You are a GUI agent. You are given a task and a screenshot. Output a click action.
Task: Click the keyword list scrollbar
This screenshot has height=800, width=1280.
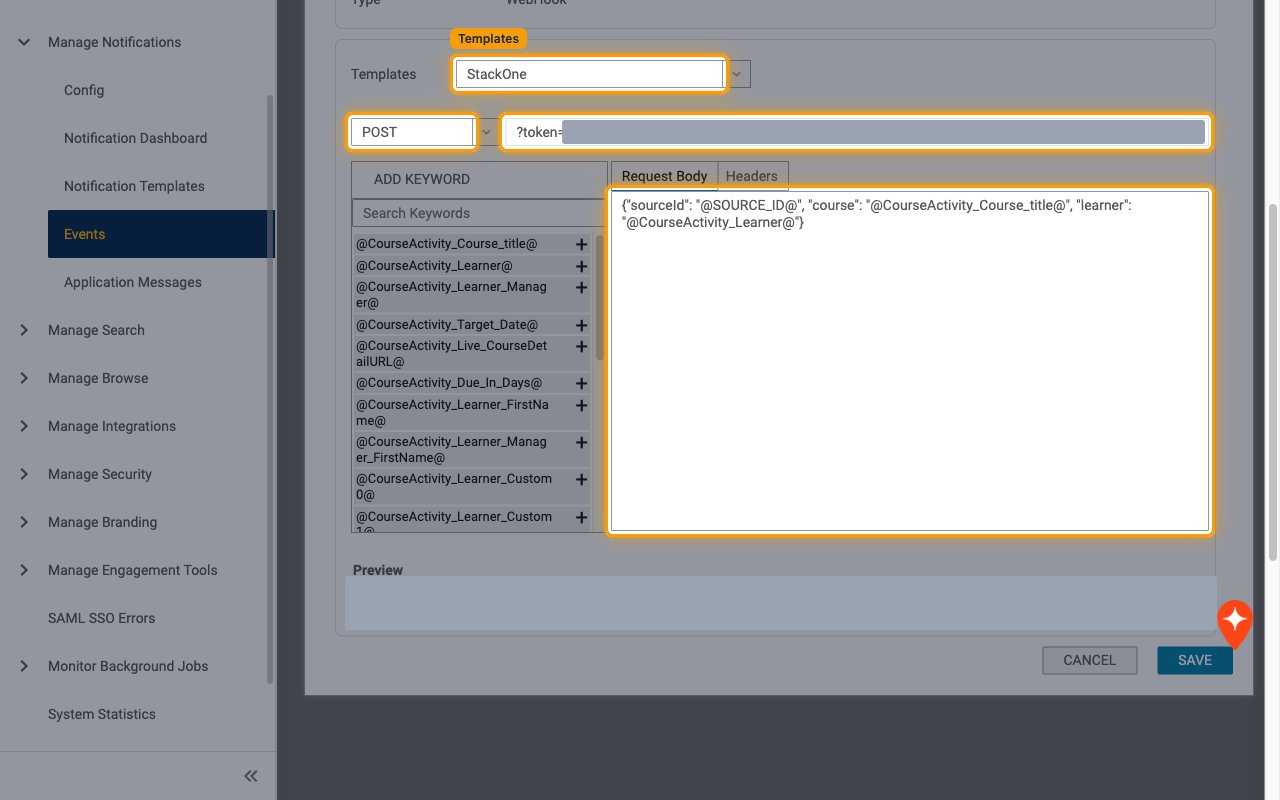pyautogui.click(x=600, y=298)
